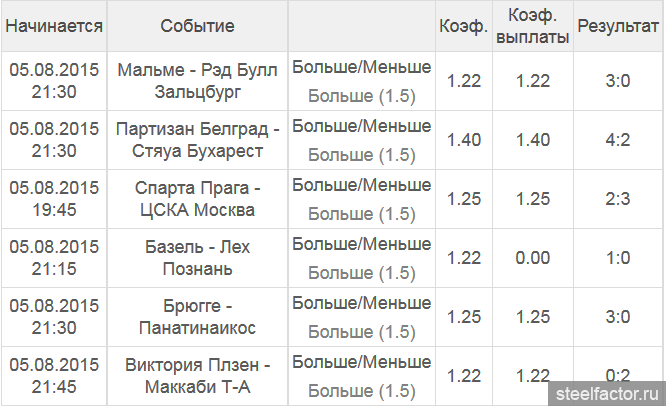Open the Брюгге - Панатинаикос event
This screenshot has height=406, width=666.
tap(197, 317)
